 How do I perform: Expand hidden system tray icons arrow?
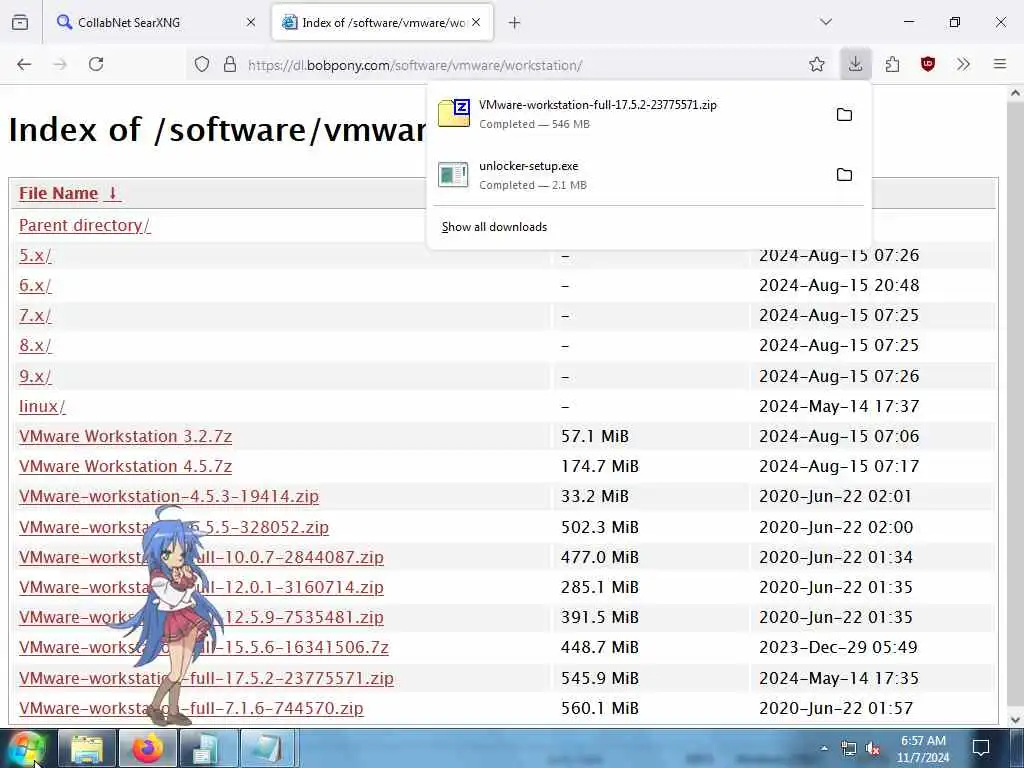824,748
